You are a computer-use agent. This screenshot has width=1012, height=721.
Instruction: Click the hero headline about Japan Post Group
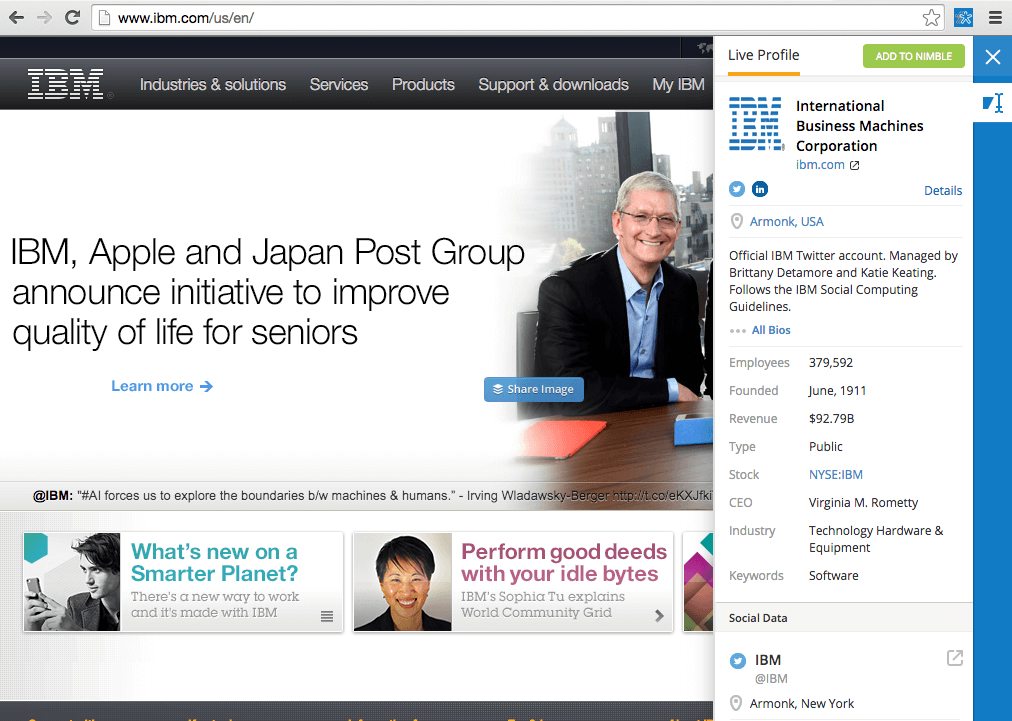pyautogui.click(x=268, y=292)
